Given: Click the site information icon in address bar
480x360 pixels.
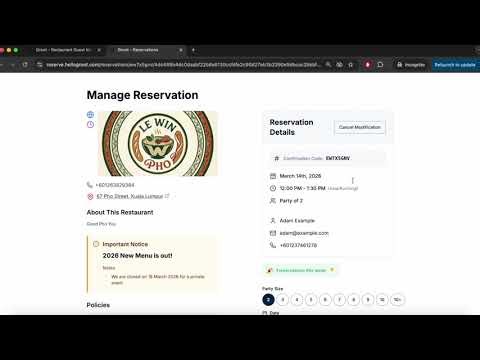Looking at the screenshot, I should (40, 65).
